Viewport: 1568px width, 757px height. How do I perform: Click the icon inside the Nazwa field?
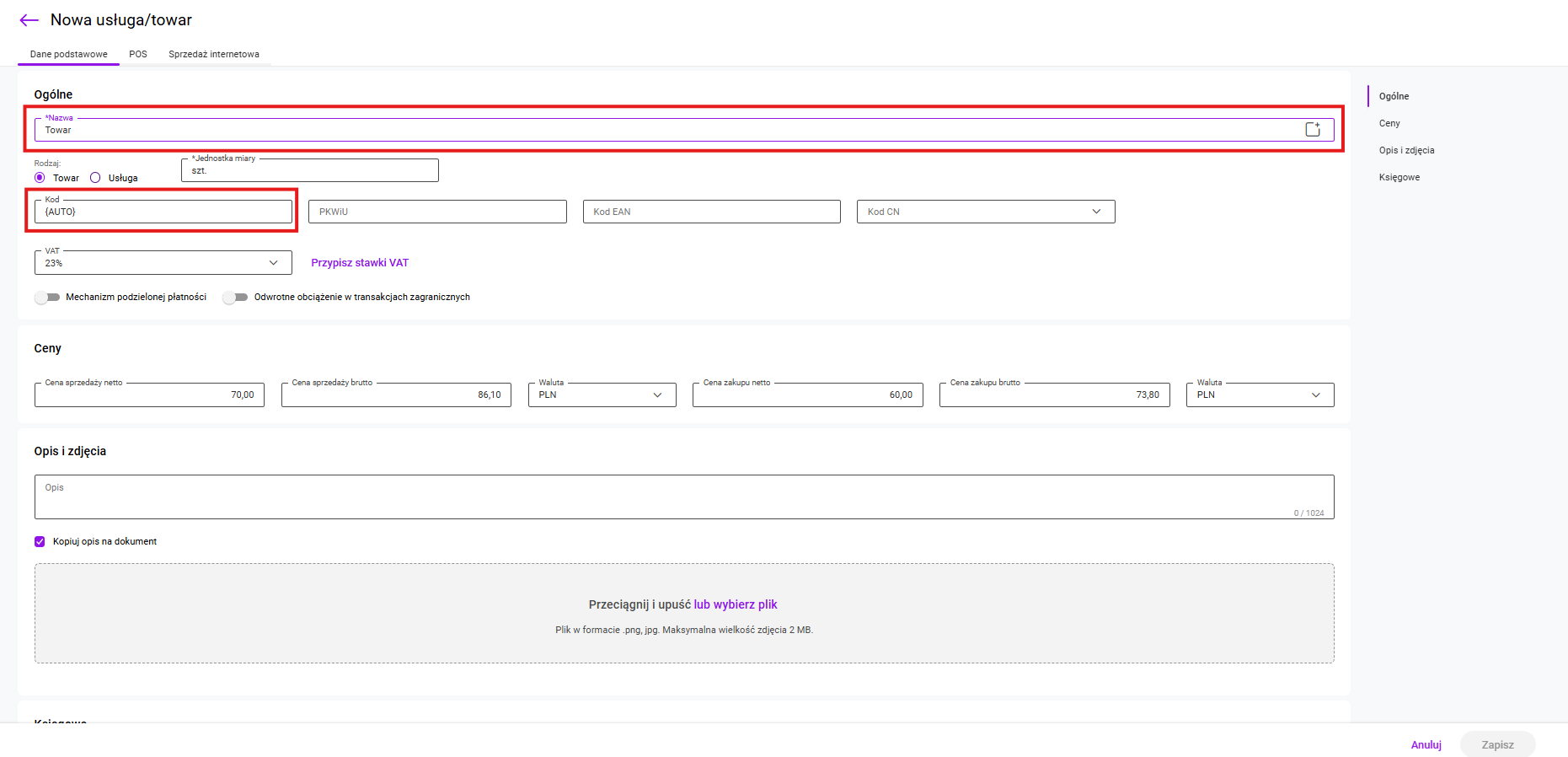click(1312, 129)
